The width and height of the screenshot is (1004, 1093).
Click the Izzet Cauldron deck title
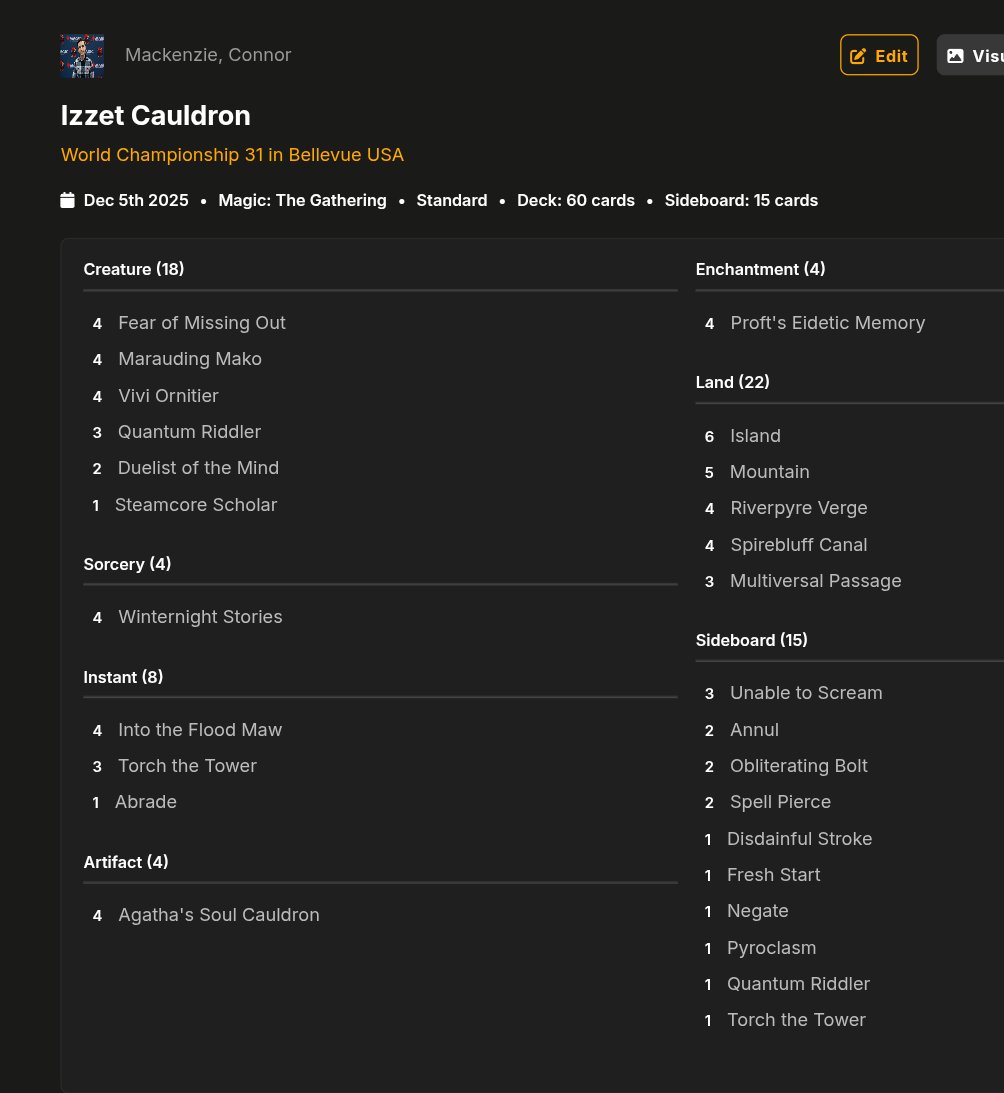point(155,116)
